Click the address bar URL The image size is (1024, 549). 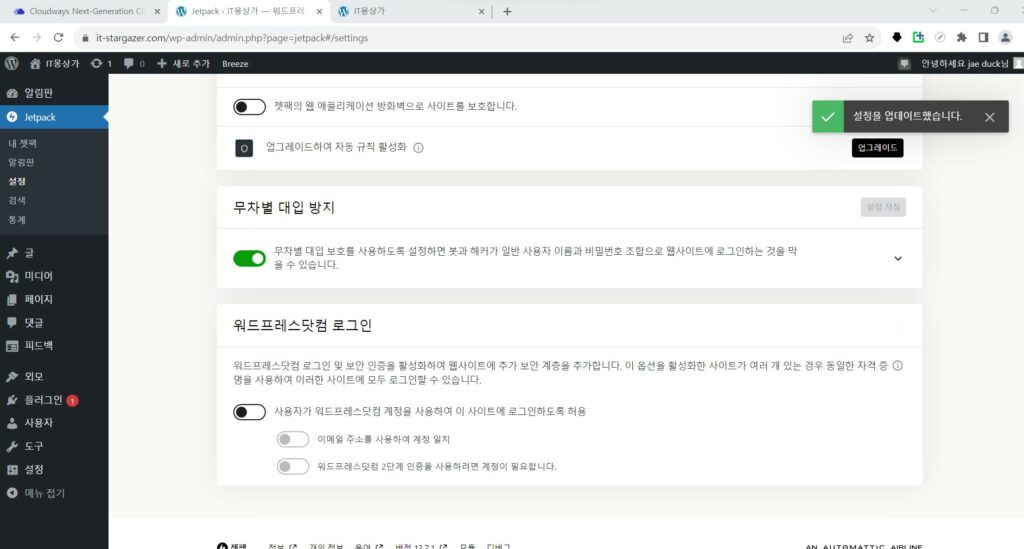point(232,38)
